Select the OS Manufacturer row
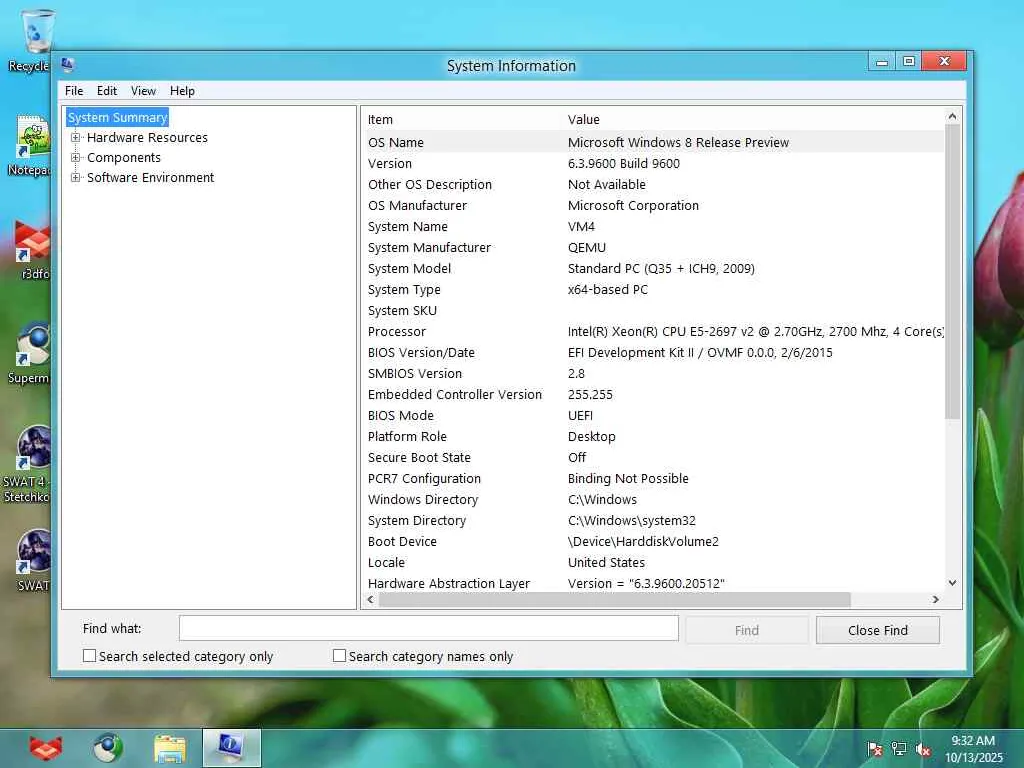The width and height of the screenshot is (1024, 768). (x=653, y=205)
